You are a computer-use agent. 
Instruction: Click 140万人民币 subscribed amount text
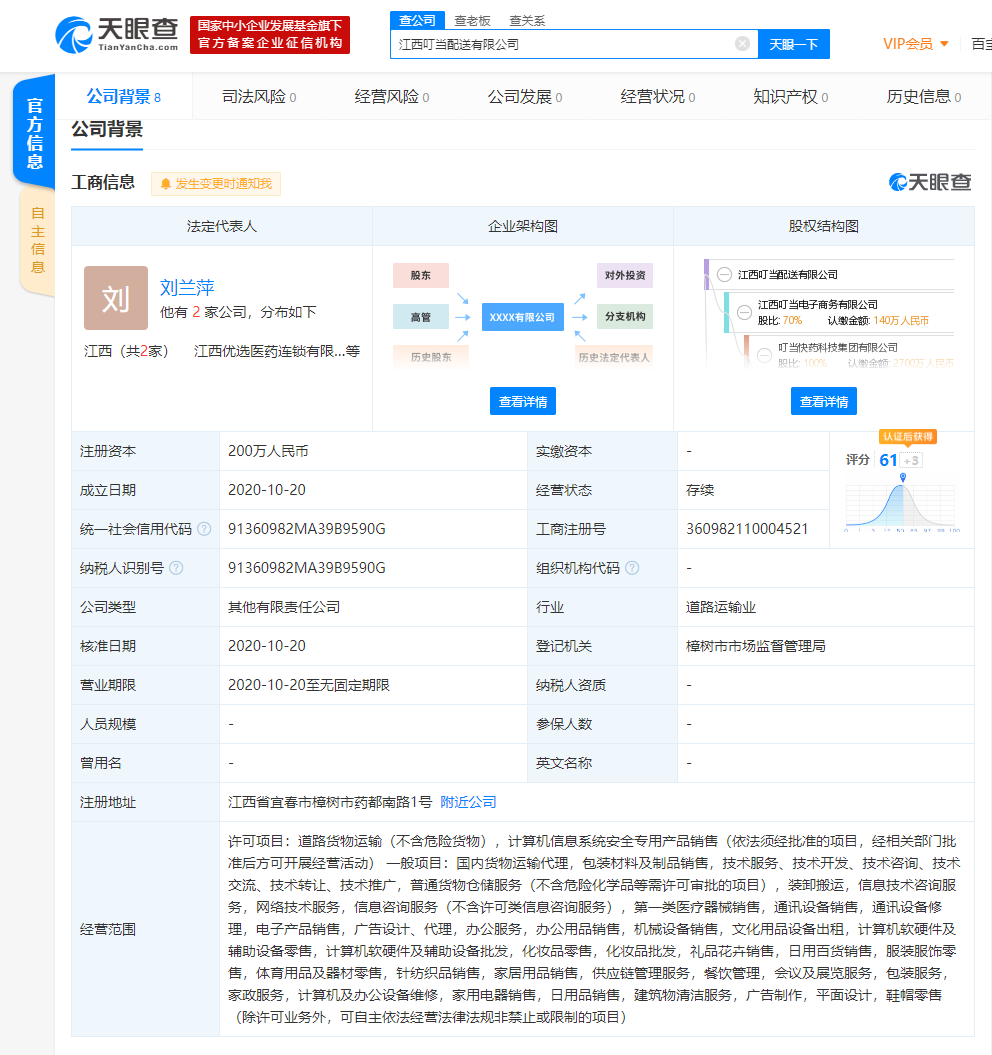tap(901, 320)
